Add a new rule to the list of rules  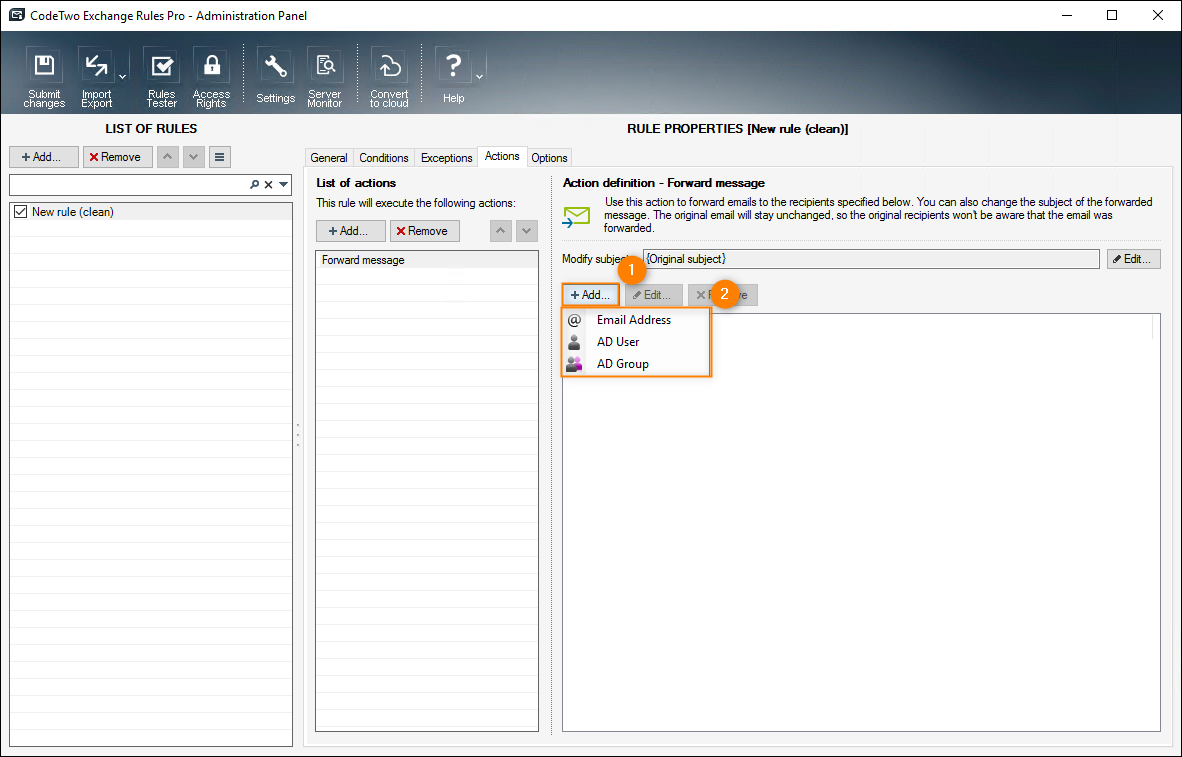point(44,157)
